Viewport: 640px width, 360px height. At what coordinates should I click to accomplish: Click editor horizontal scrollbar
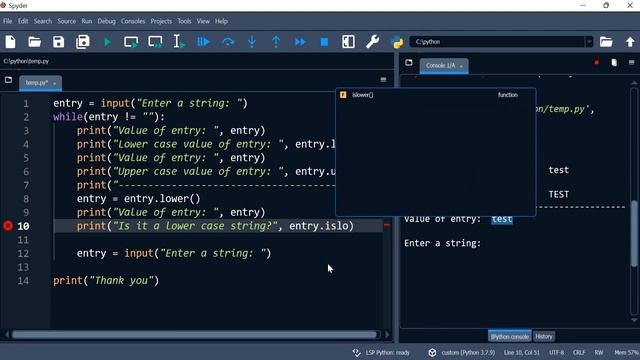click(194, 335)
